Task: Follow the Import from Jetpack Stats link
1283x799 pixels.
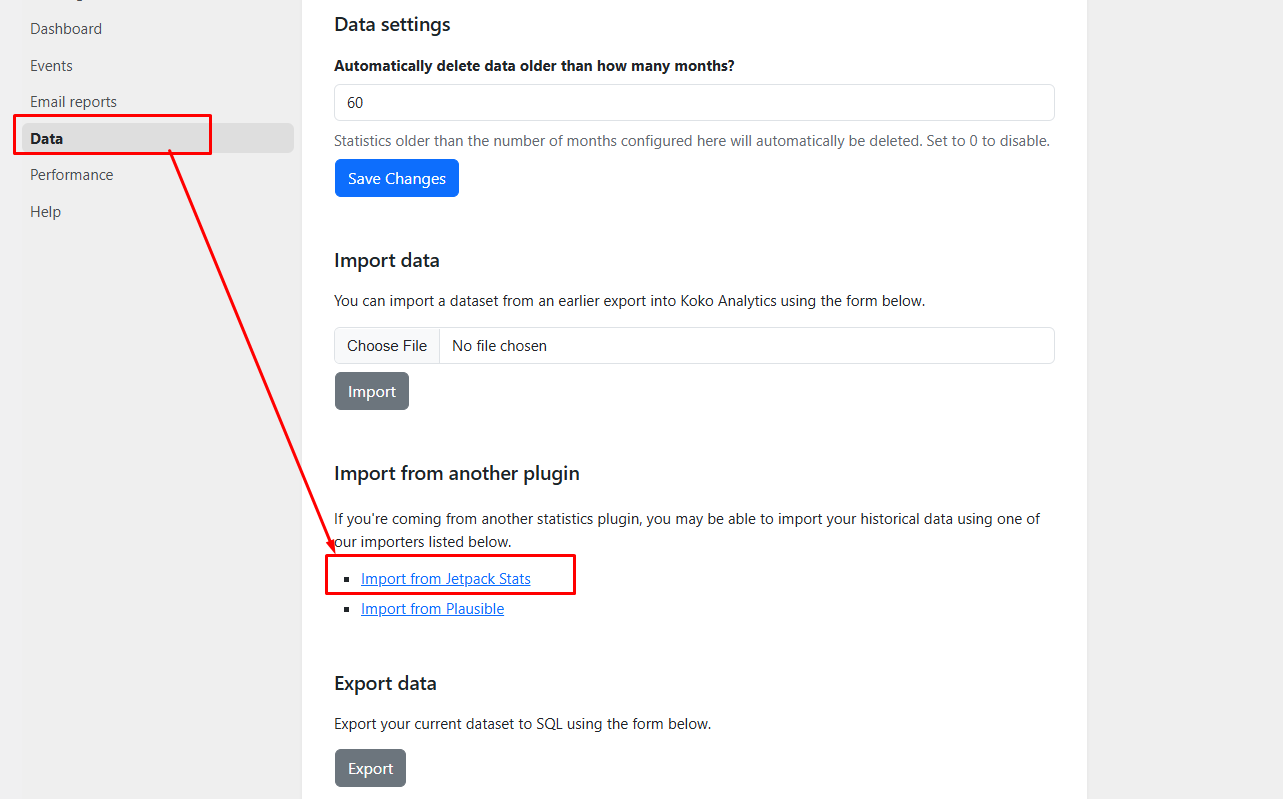Action: [x=446, y=579]
